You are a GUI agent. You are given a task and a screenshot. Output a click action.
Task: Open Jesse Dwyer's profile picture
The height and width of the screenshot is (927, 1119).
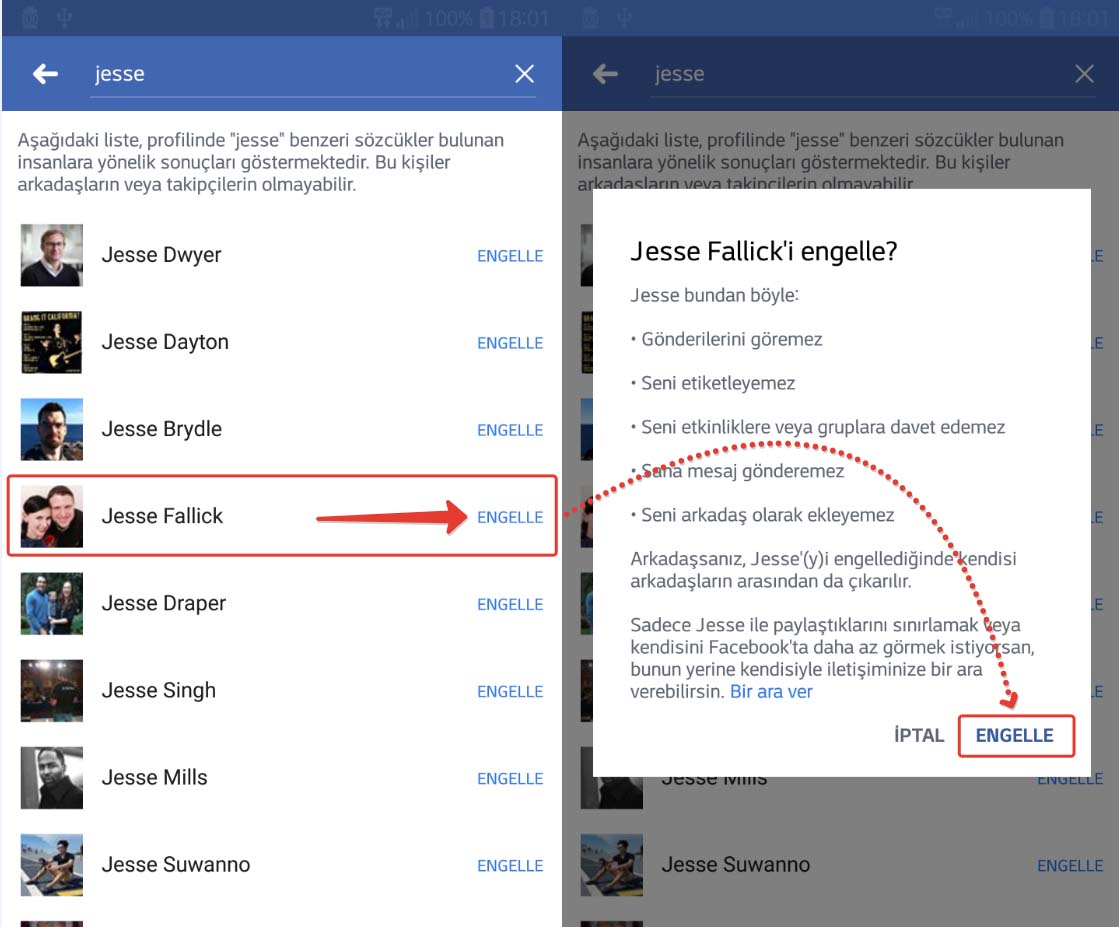(x=52, y=255)
